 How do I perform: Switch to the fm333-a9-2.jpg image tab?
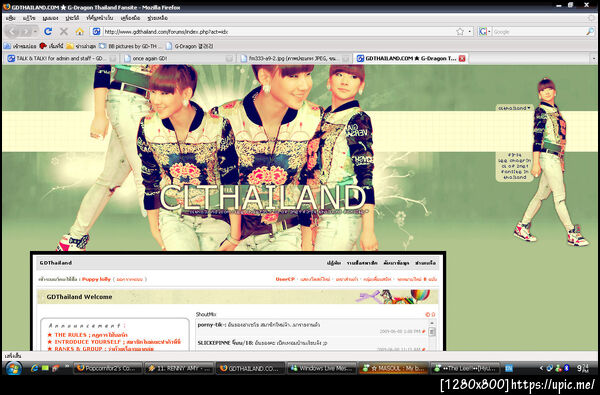coord(294,59)
